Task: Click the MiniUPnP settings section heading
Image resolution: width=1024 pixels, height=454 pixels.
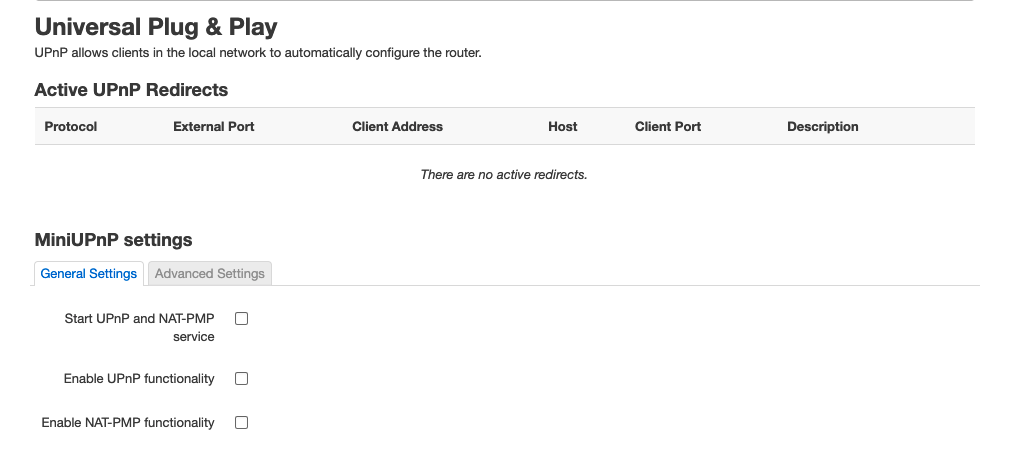Action: [x=114, y=240]
